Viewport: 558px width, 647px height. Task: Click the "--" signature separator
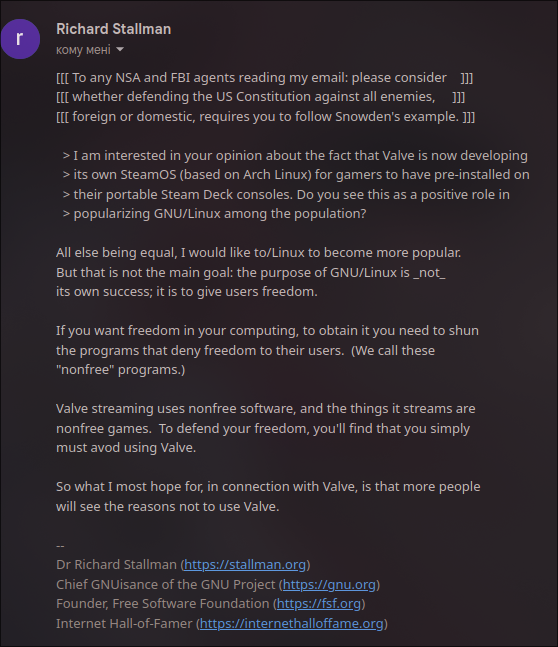[x=60, y=545]
